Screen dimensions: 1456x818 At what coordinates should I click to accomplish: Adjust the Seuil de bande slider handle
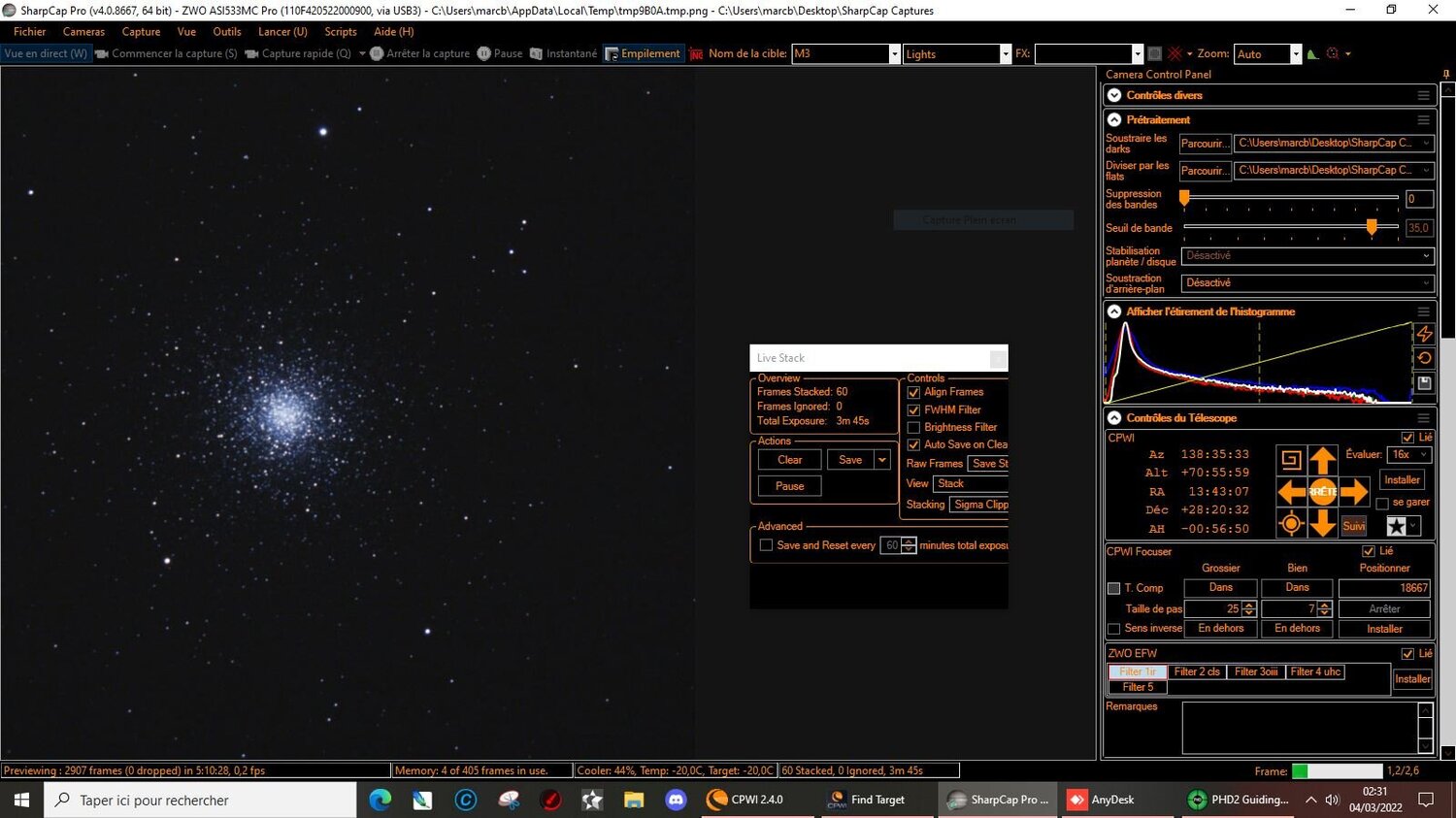pos(1372,227)
